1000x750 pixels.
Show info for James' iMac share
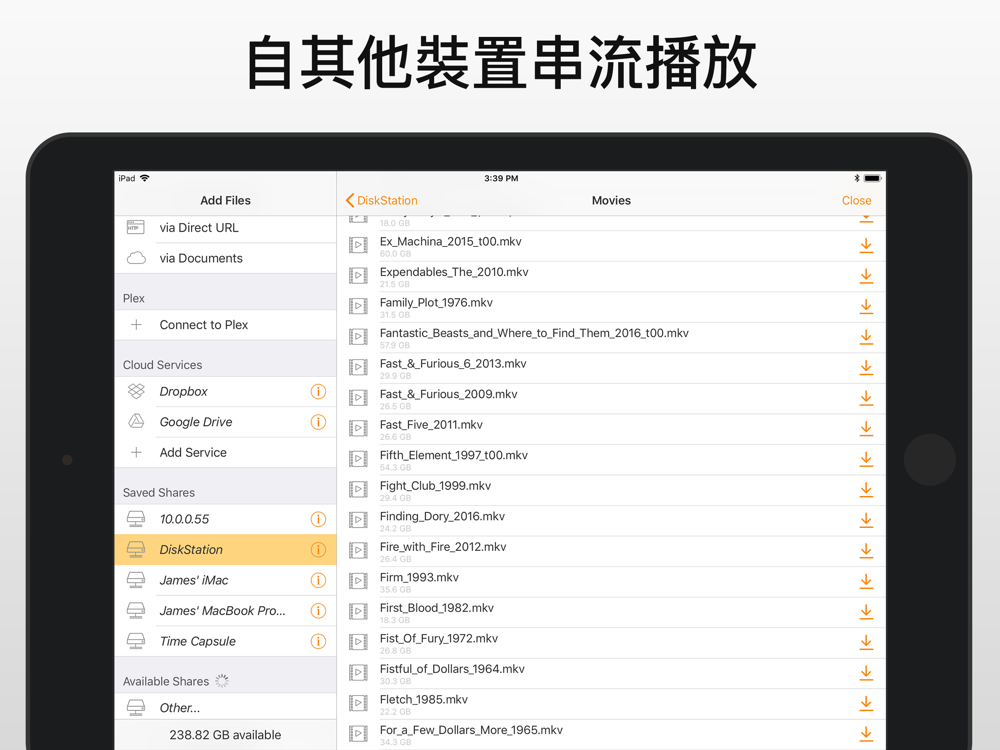[x=318, y=580]
